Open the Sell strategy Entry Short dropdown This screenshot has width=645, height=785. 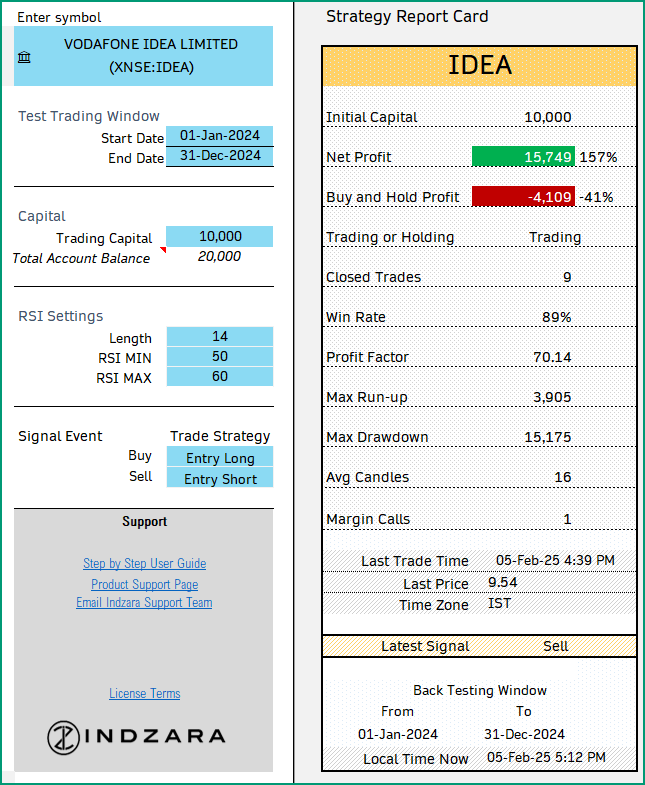pos(219,478)
